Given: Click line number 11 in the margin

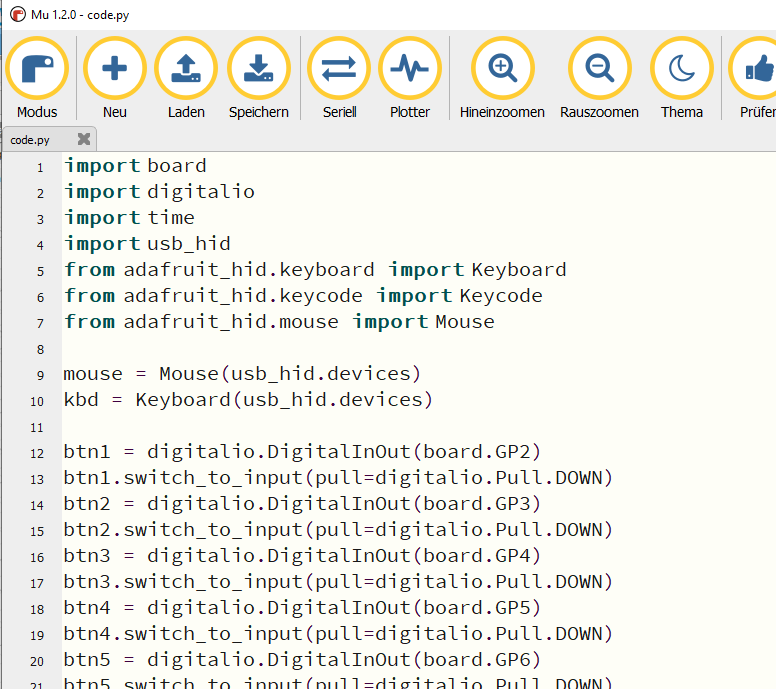Looking at the screenshot, I should tap(37, 428).
